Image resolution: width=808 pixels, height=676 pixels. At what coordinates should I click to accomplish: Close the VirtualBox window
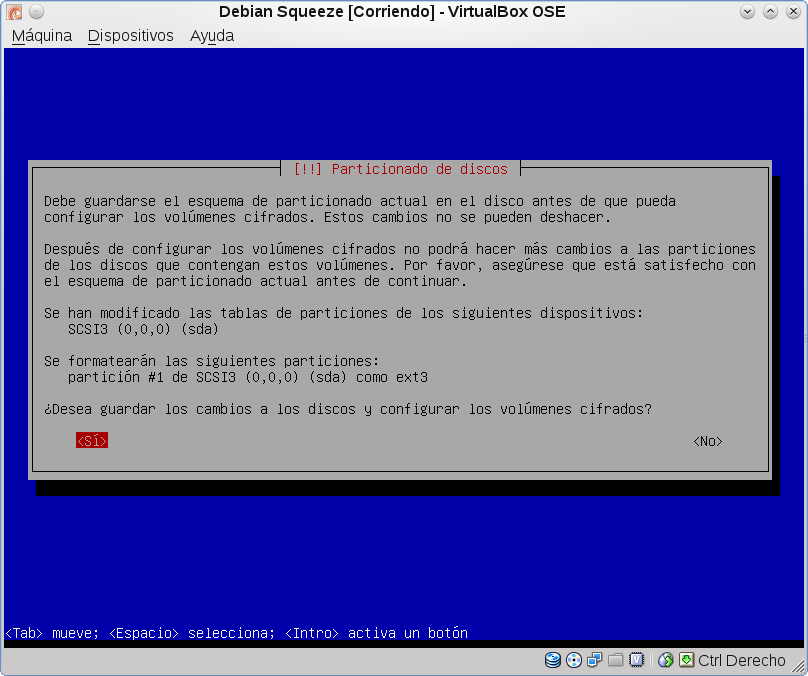tap(794, 11)
